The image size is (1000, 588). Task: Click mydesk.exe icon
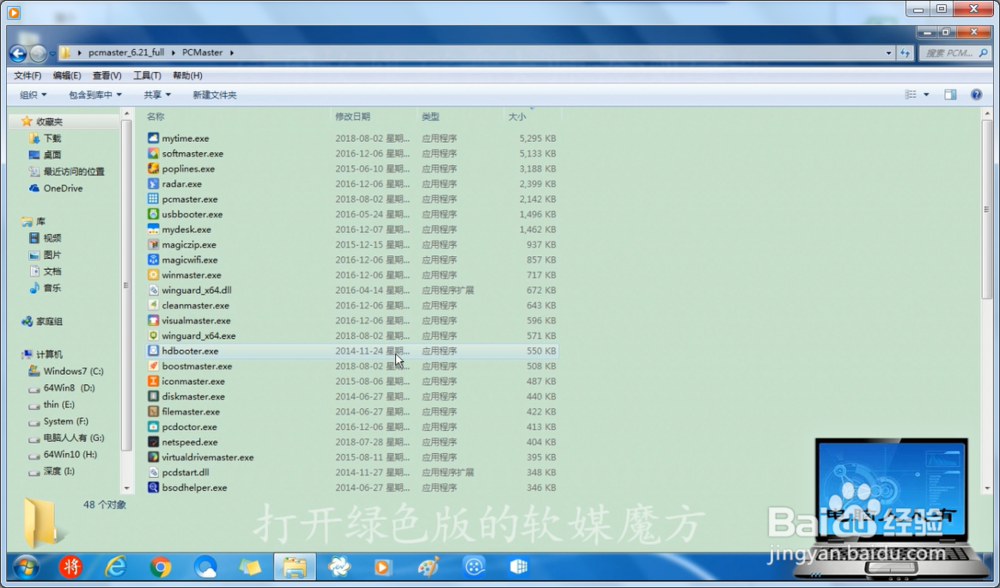153,229
